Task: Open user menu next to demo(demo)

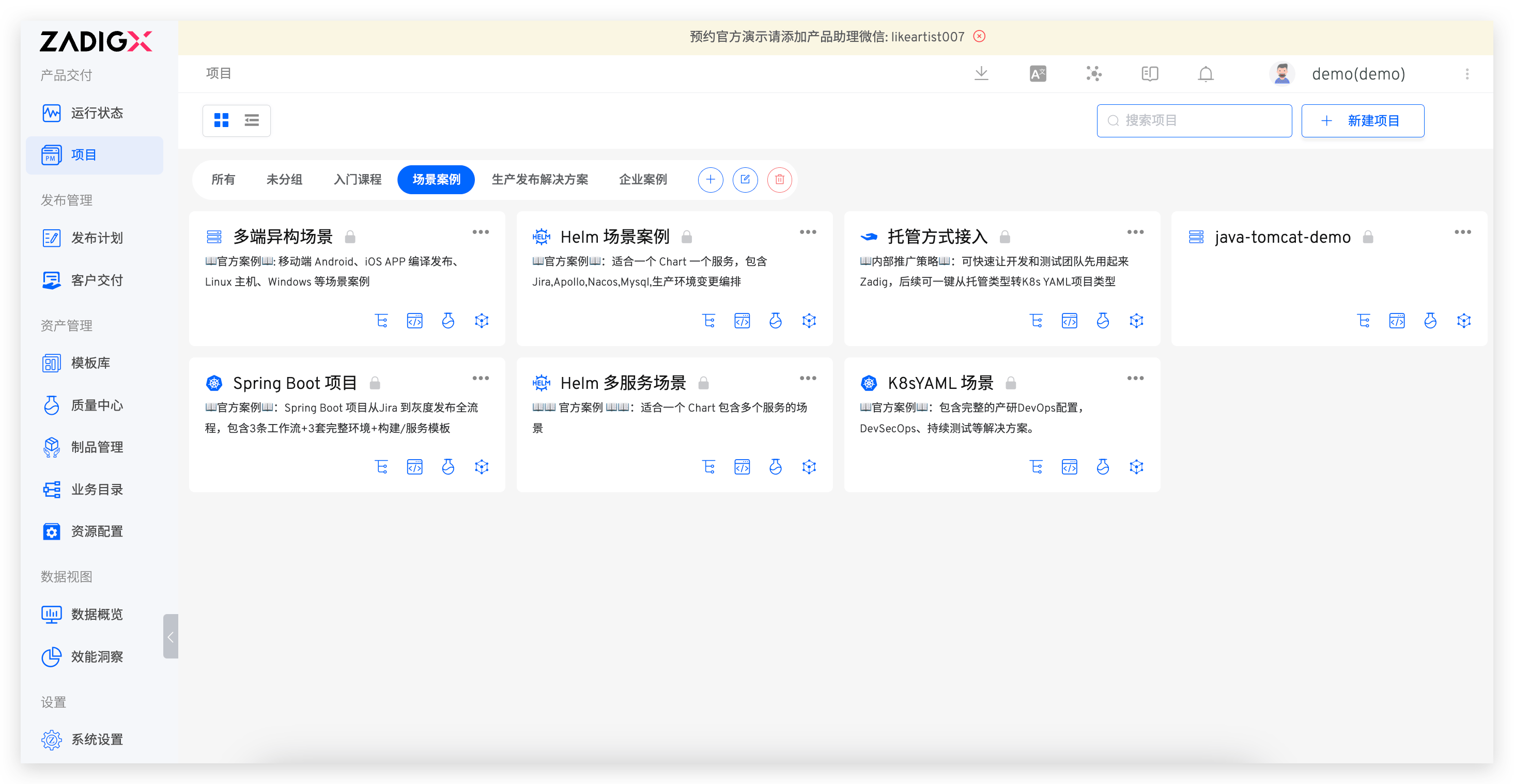Action: coord(1467,74)
